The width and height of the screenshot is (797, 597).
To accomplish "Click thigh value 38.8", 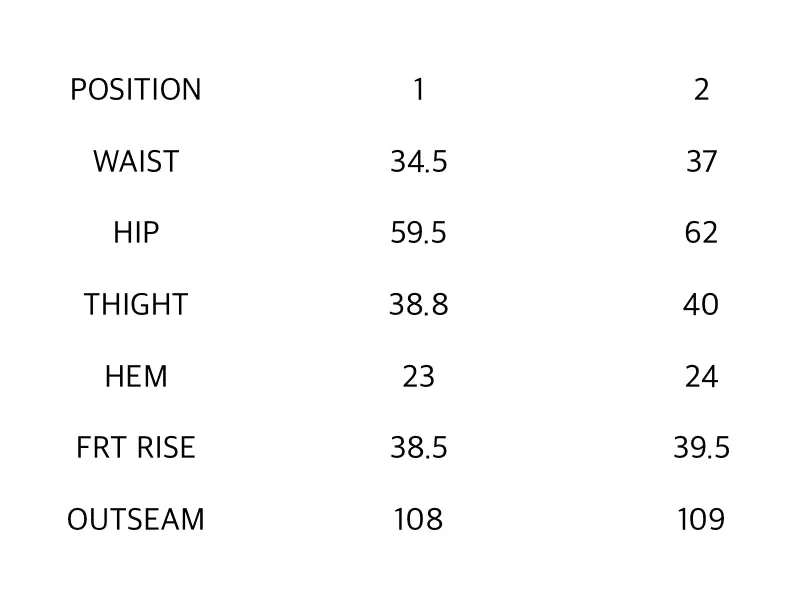I will [419, 305].
